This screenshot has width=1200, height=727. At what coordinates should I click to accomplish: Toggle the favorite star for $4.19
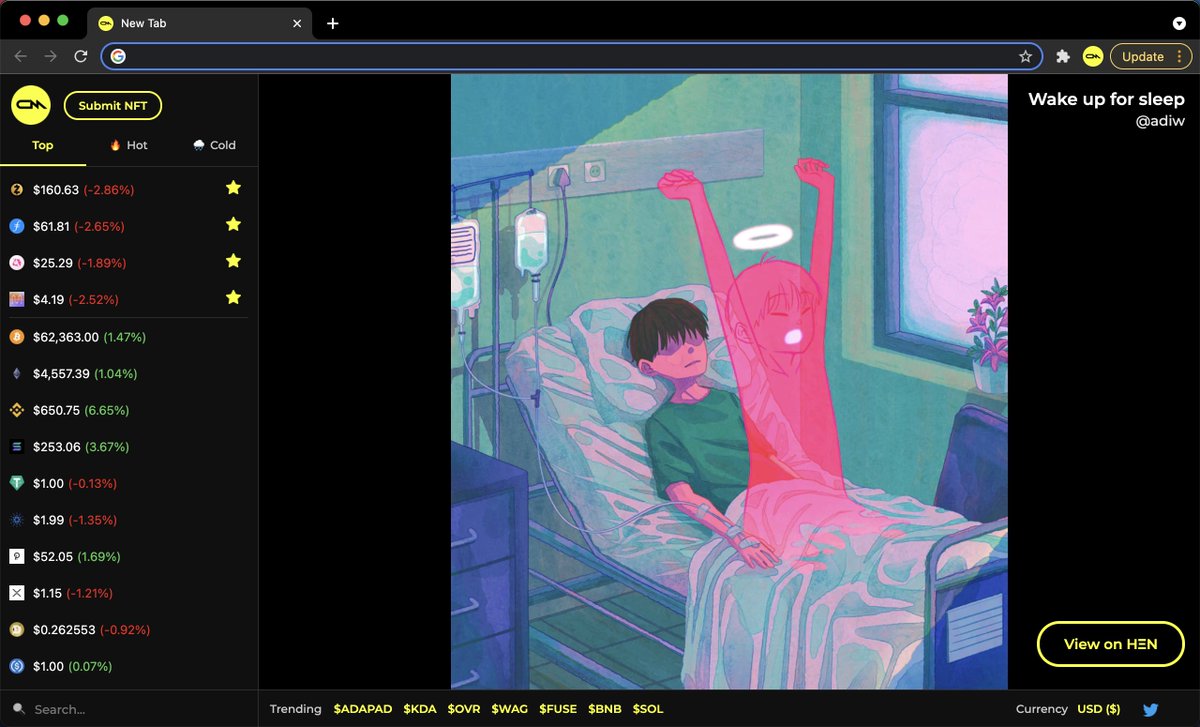(x=233, y=297)
